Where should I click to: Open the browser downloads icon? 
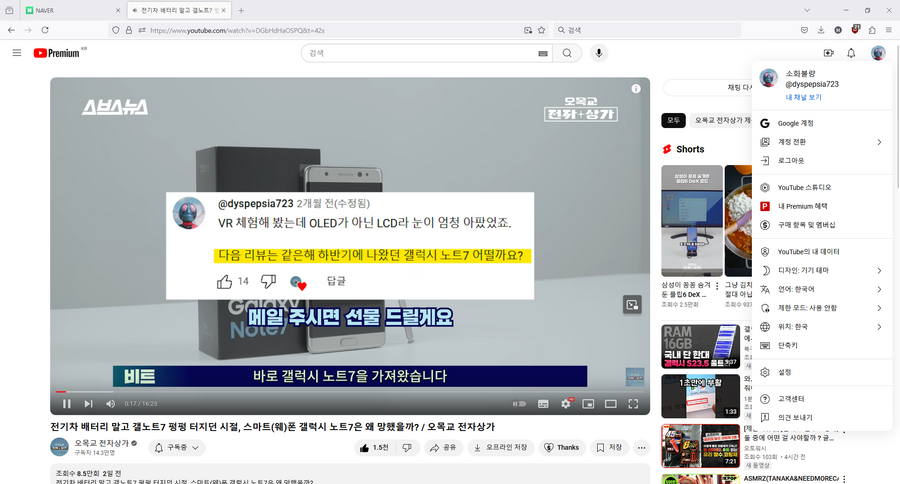[x=821, y=30]
